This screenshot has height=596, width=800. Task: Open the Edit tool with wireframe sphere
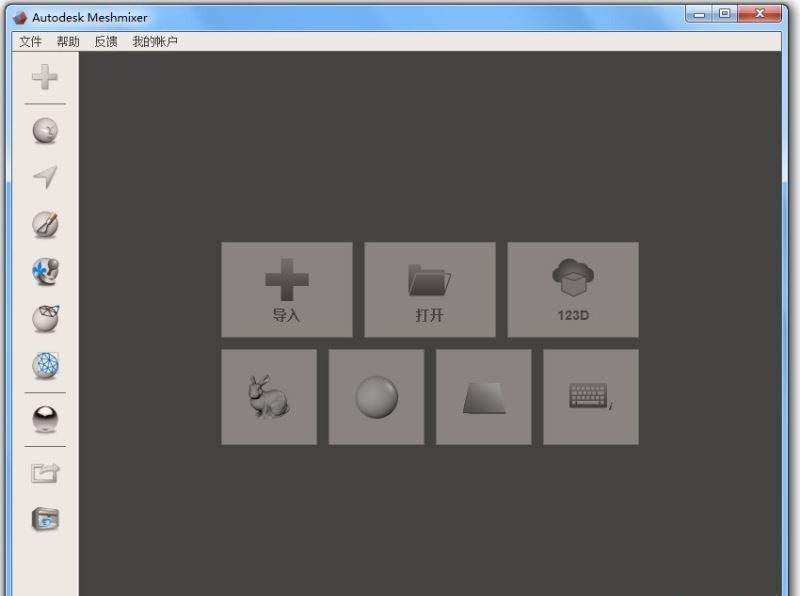pyautogui.click(x=45, y=318)
